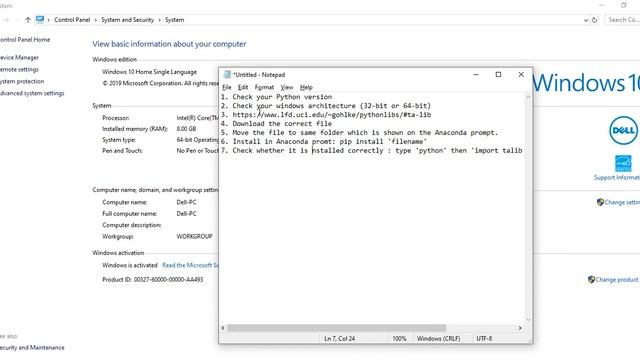This screenshot has height=360, width=640.
Task: Click 'Windows (CRLF)' status bar entry
Action: tap(438, 339)
